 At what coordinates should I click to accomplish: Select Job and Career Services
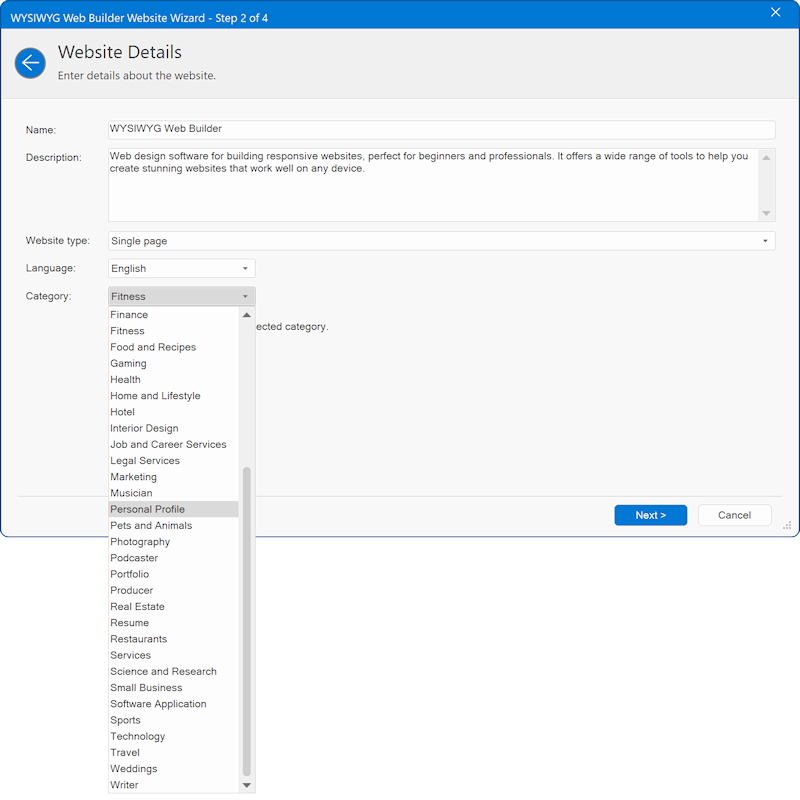(x=173, y=445)
